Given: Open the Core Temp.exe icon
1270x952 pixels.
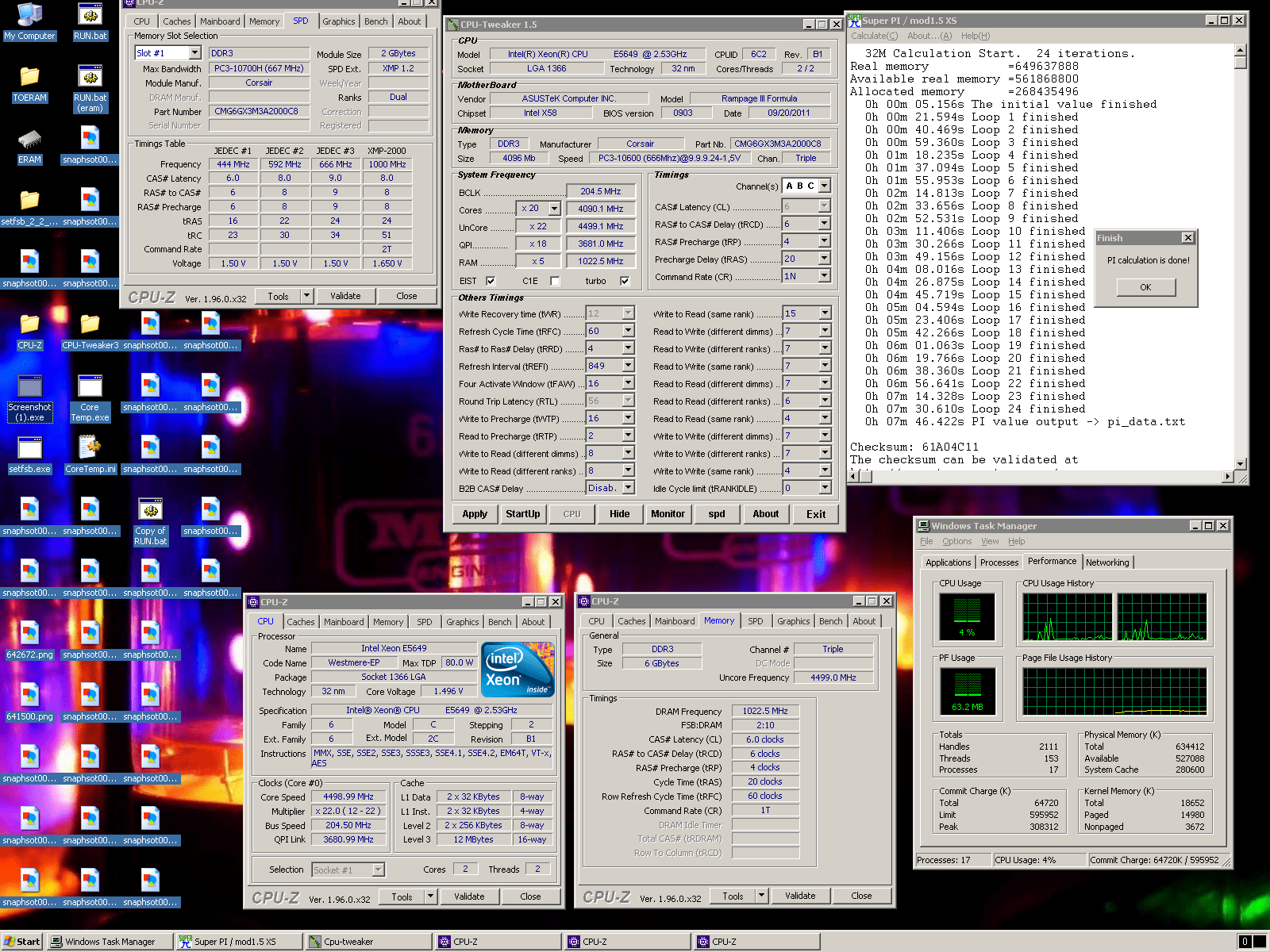Looking at the screenshot, I should [90, 397].
